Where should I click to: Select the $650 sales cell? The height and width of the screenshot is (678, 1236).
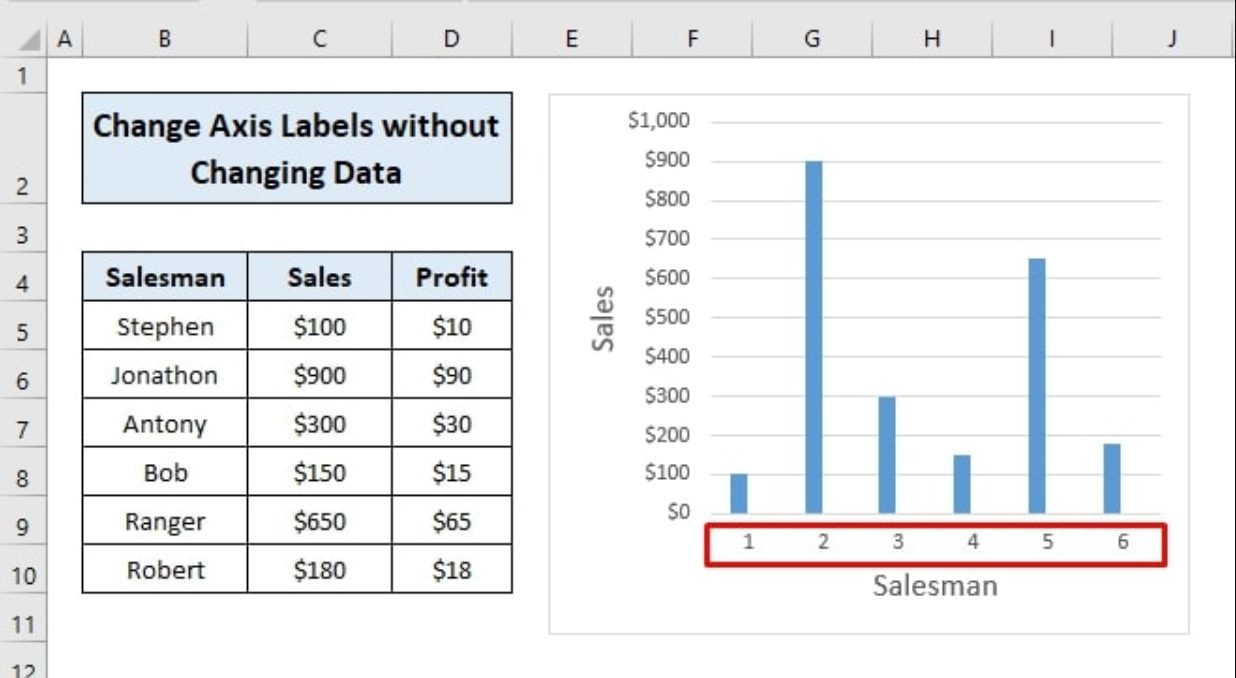pos(319,521)
